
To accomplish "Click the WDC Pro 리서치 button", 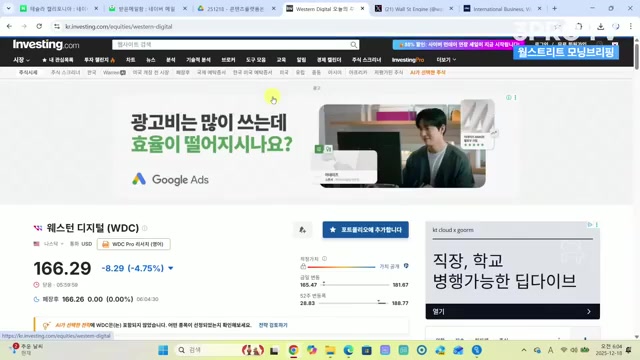I will [x=134, y=244].
